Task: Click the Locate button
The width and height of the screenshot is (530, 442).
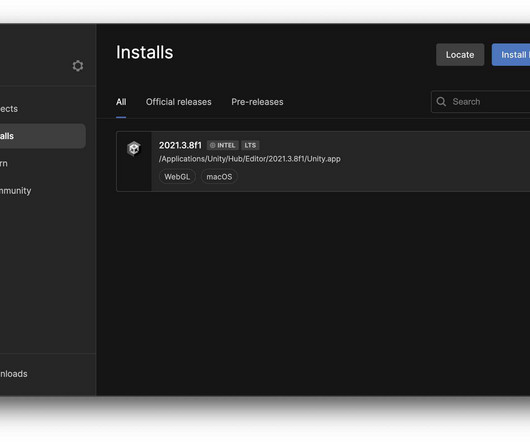Action: [460, 55]
